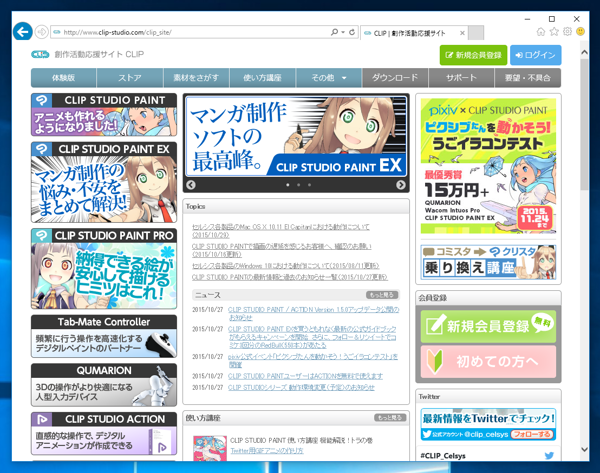Screen dimensions: 600x473
Task: Open the QUMARION banner
Action: click(104, 385)
